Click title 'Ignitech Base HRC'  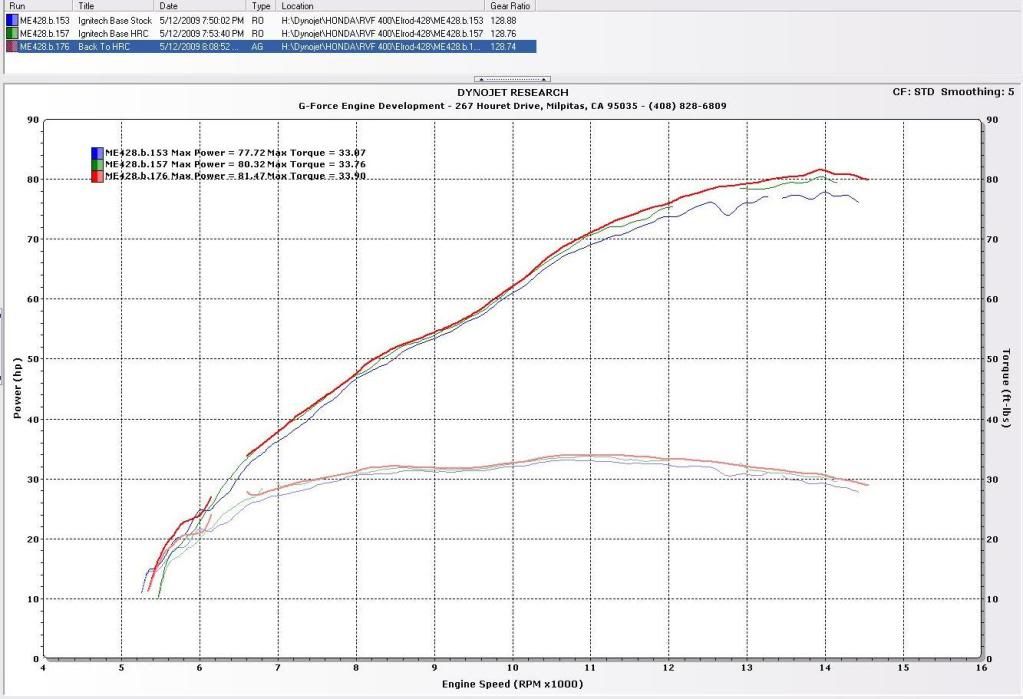tap(114, 33)
